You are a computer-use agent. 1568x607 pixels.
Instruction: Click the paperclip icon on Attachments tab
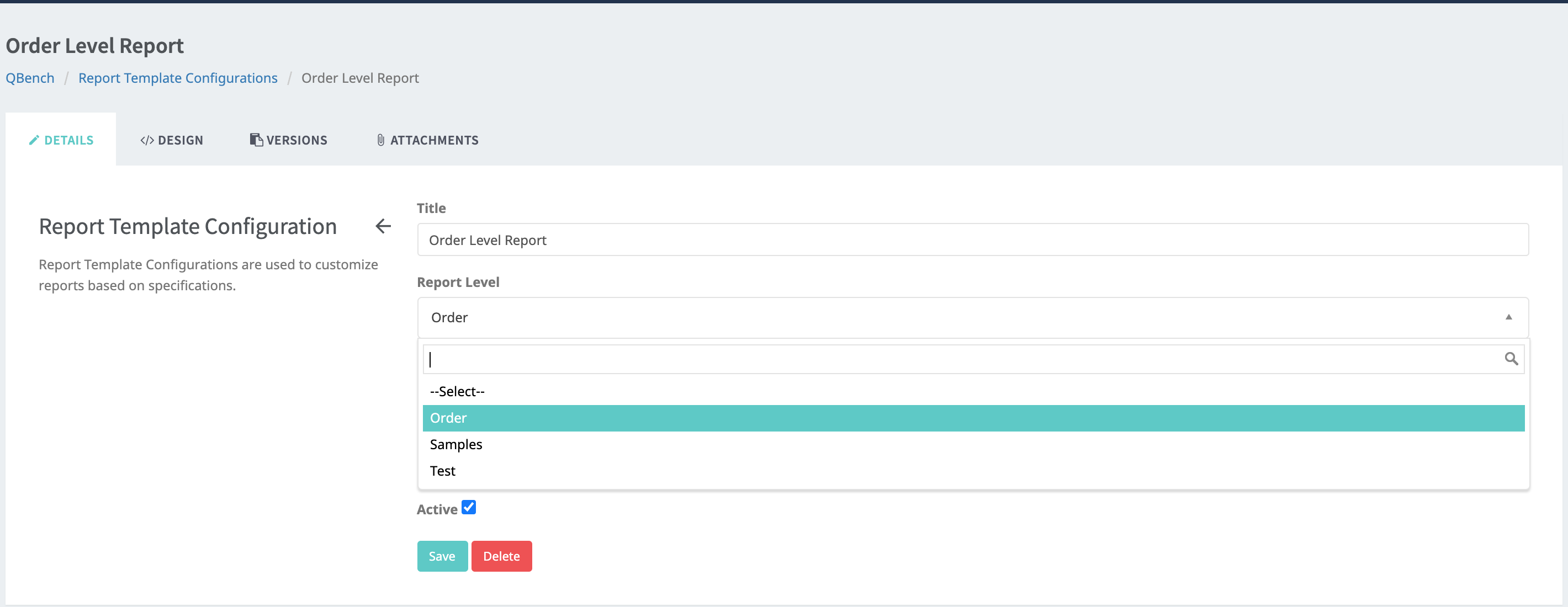(380, 141)
